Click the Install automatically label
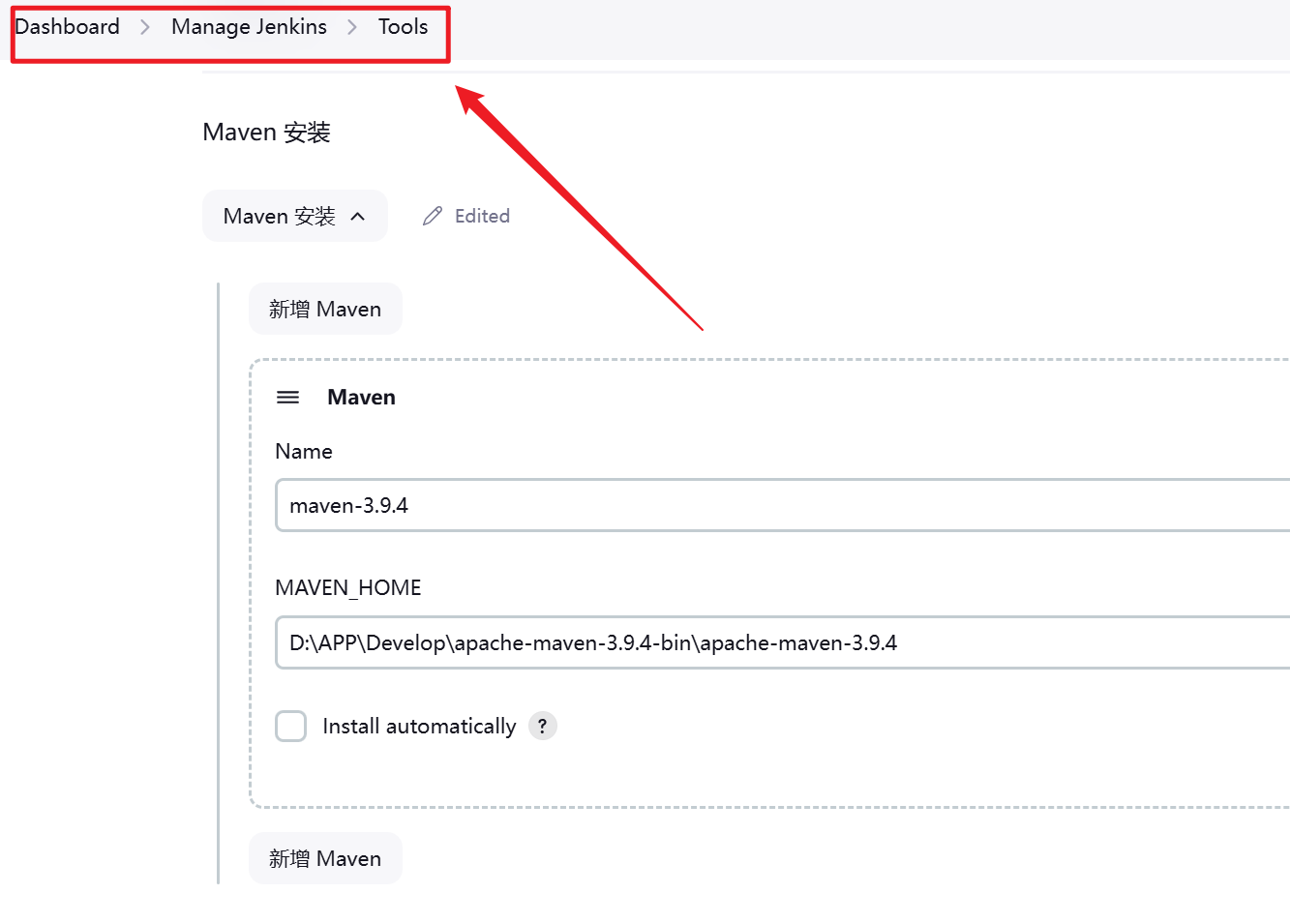Viewport: 1290px width, 924px height. [419, 726]
